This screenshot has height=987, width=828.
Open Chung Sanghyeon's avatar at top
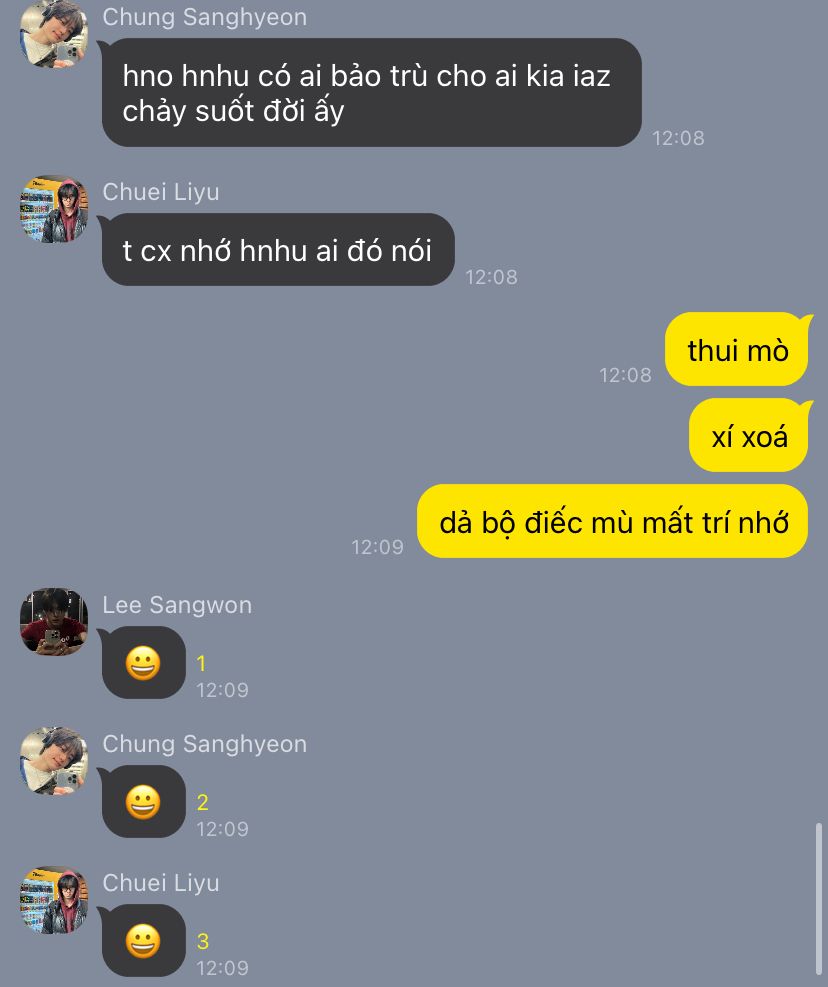[x=54, y=33]
